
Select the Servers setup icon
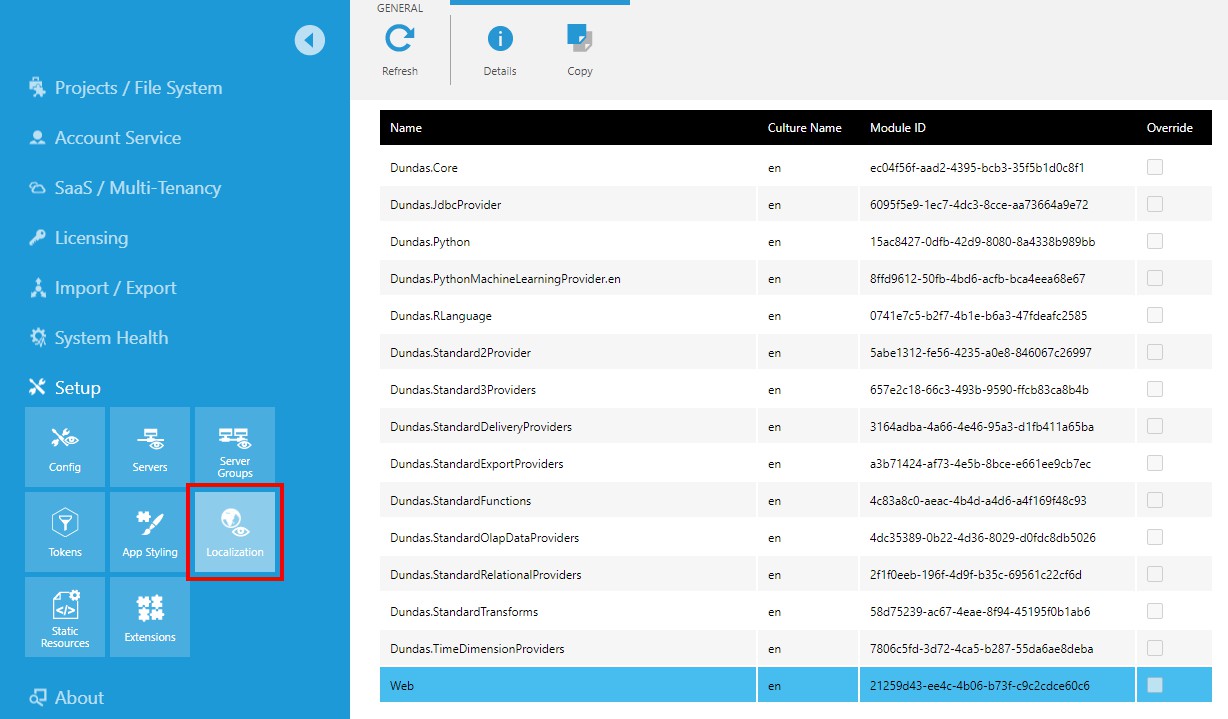point(149,447)
